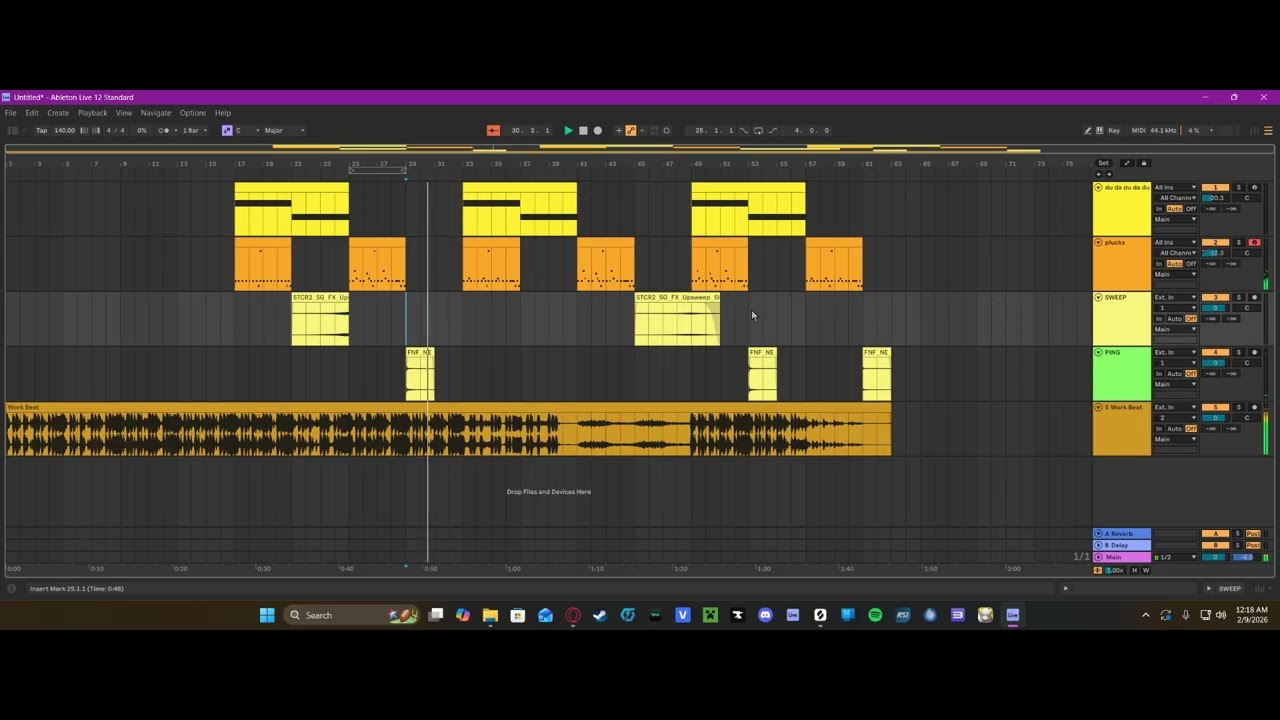Activate Draw Mode pencil icon
Screen dimensions: 1280x720
click(x=1087, y=130)
